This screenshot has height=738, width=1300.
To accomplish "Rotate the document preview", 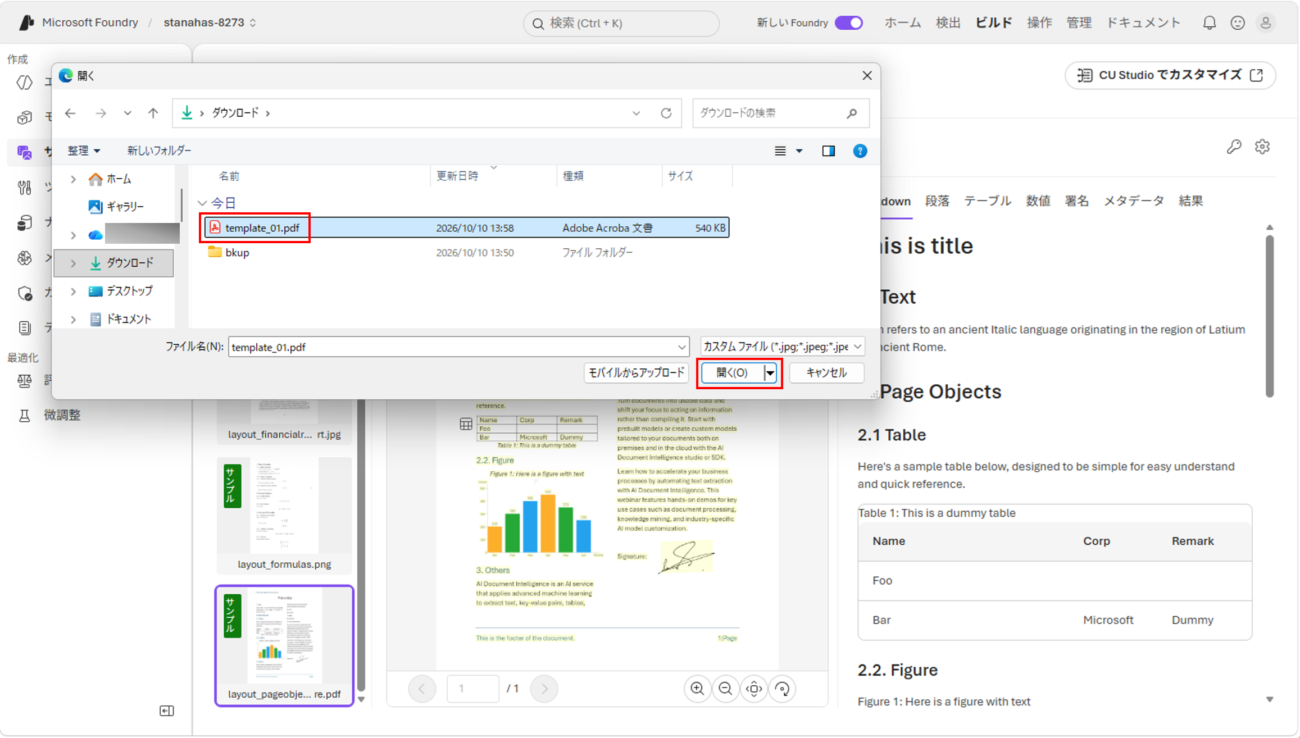I will [782, 688].
